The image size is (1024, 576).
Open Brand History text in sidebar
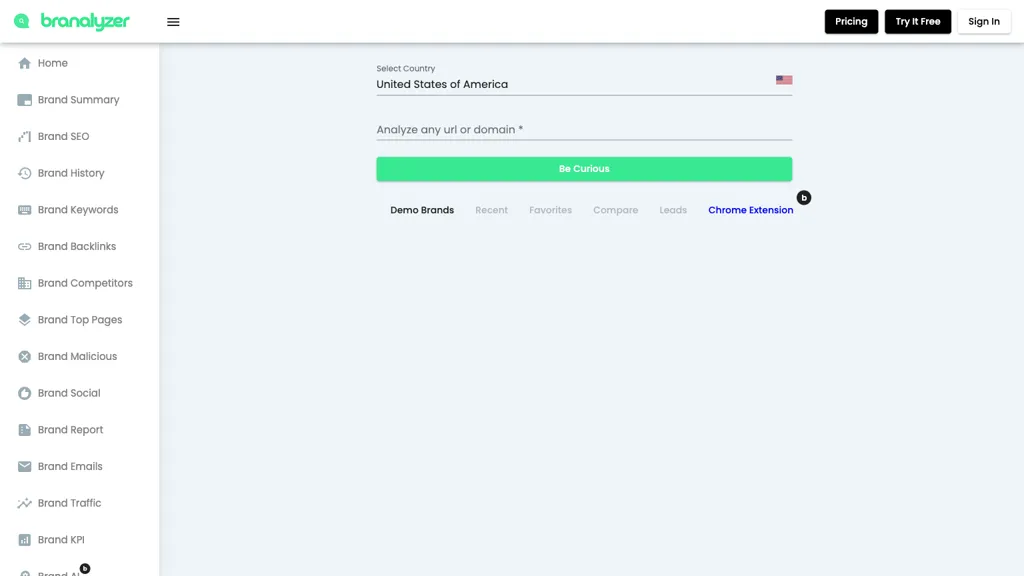[x=71, y=173]
